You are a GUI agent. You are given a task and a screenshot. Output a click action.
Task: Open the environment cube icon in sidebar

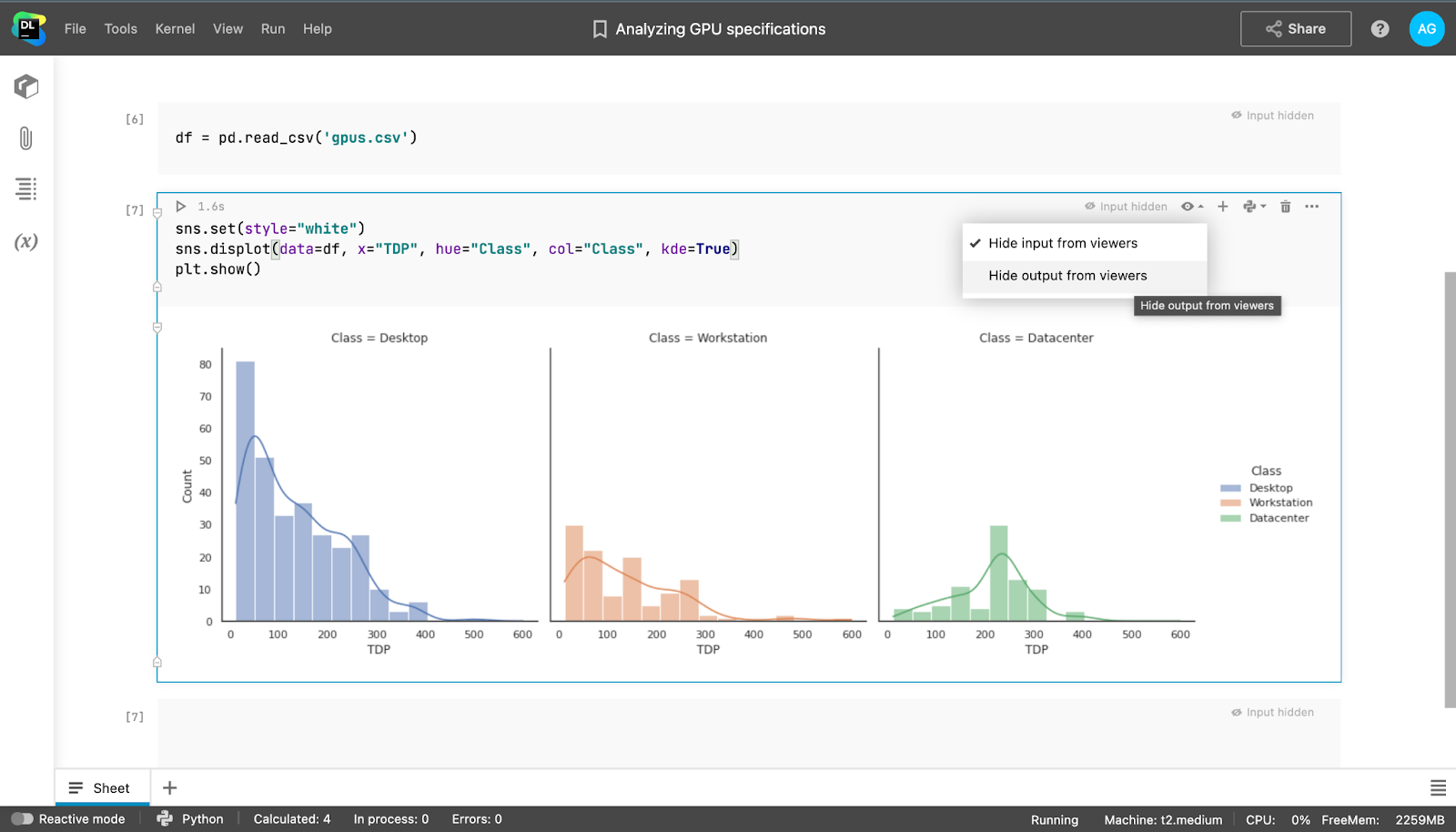pyautogui.click(x=26, y=86)
